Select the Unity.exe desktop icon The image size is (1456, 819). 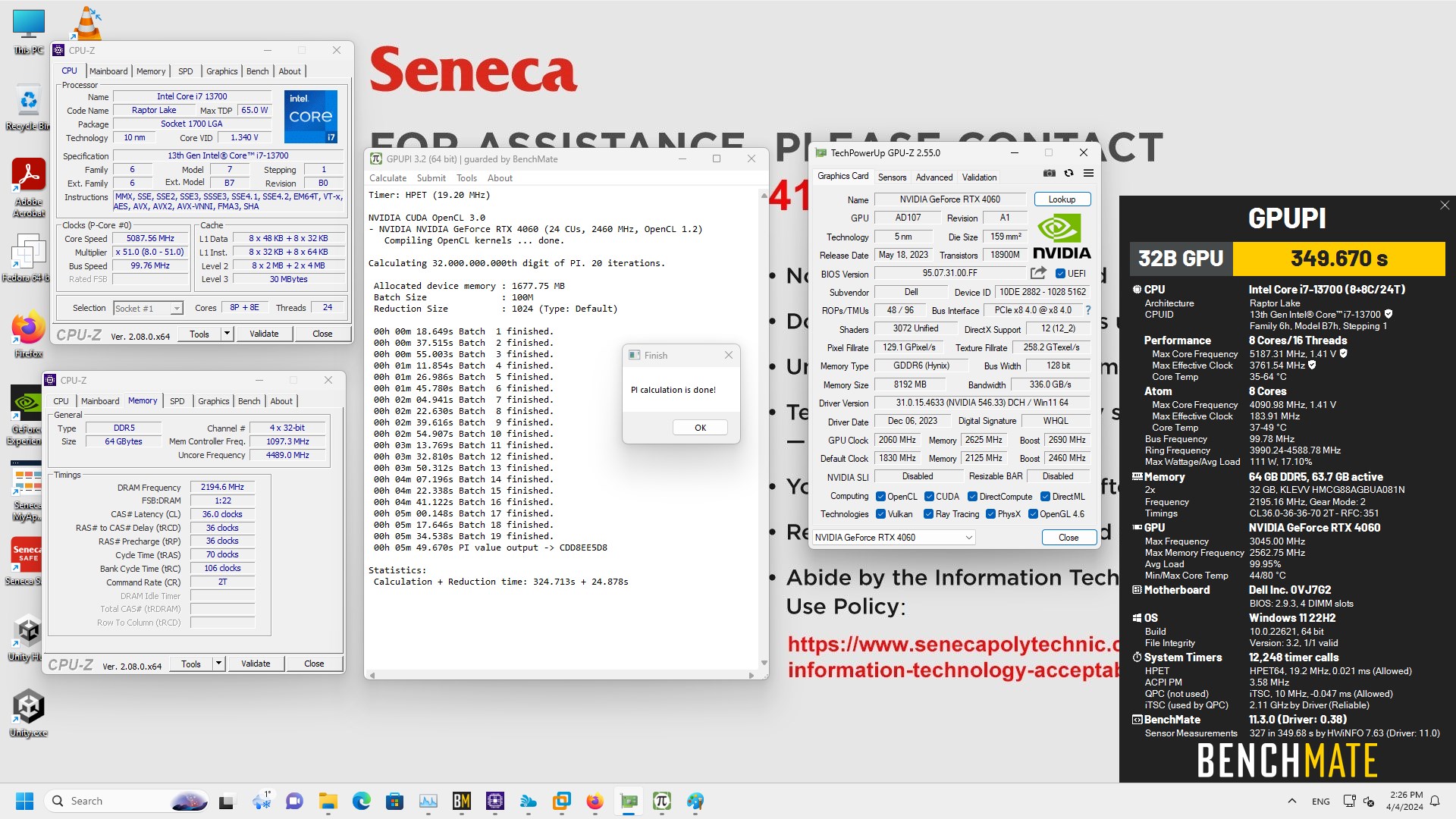29,713
